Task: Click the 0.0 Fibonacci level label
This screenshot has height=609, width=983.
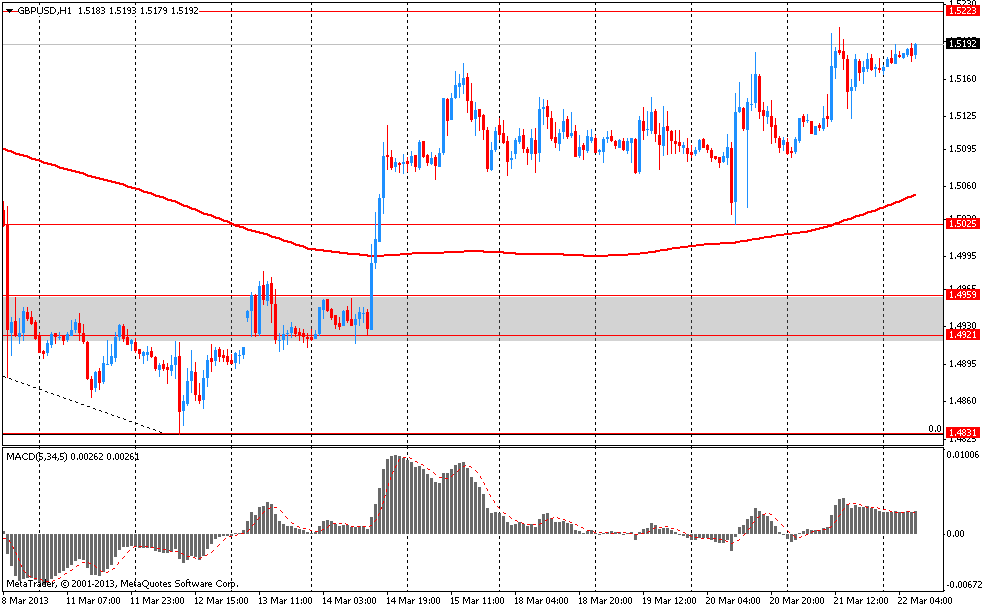Action: 935,429
